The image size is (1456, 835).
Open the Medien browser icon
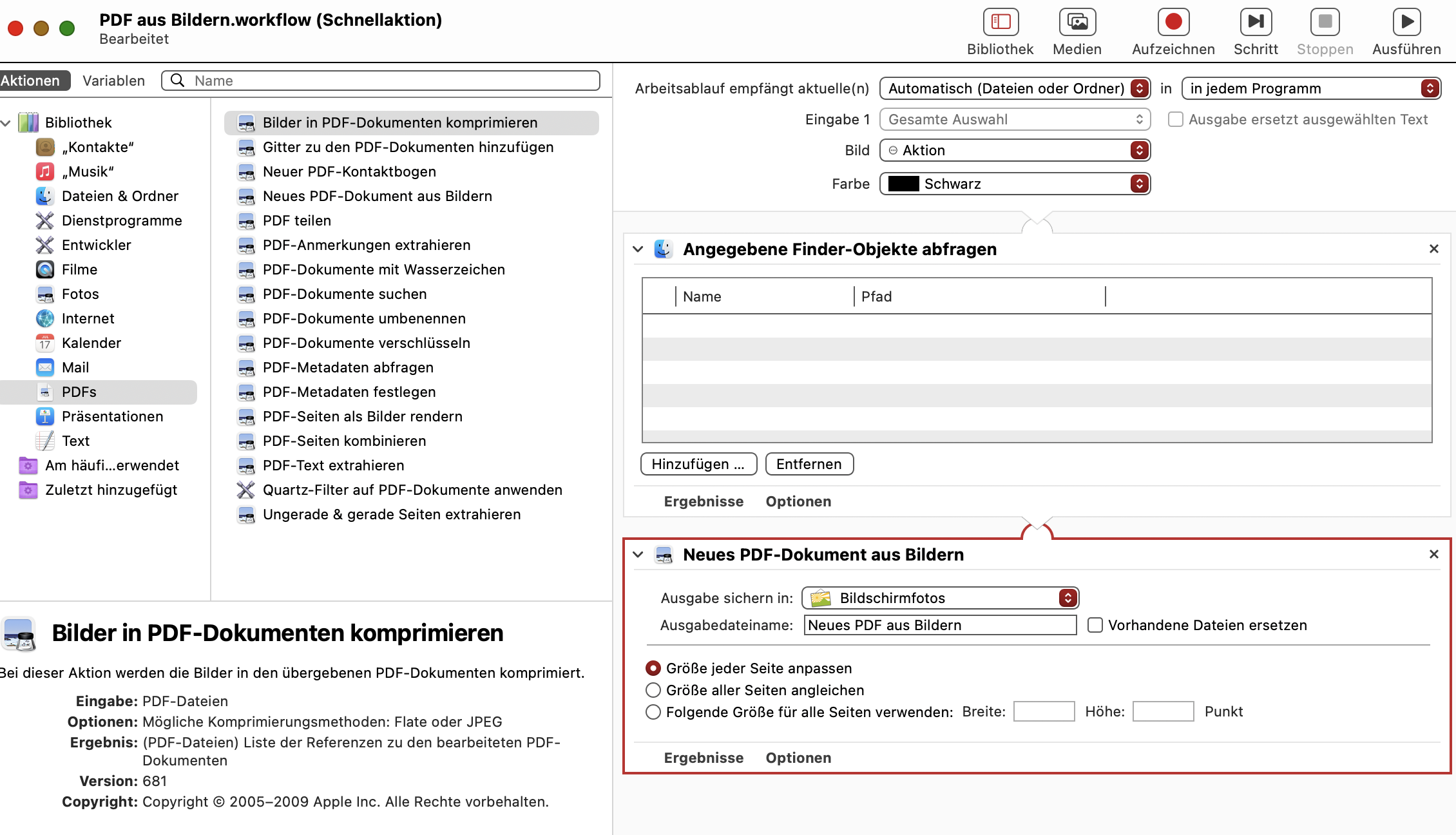(x=1077, y=23)
